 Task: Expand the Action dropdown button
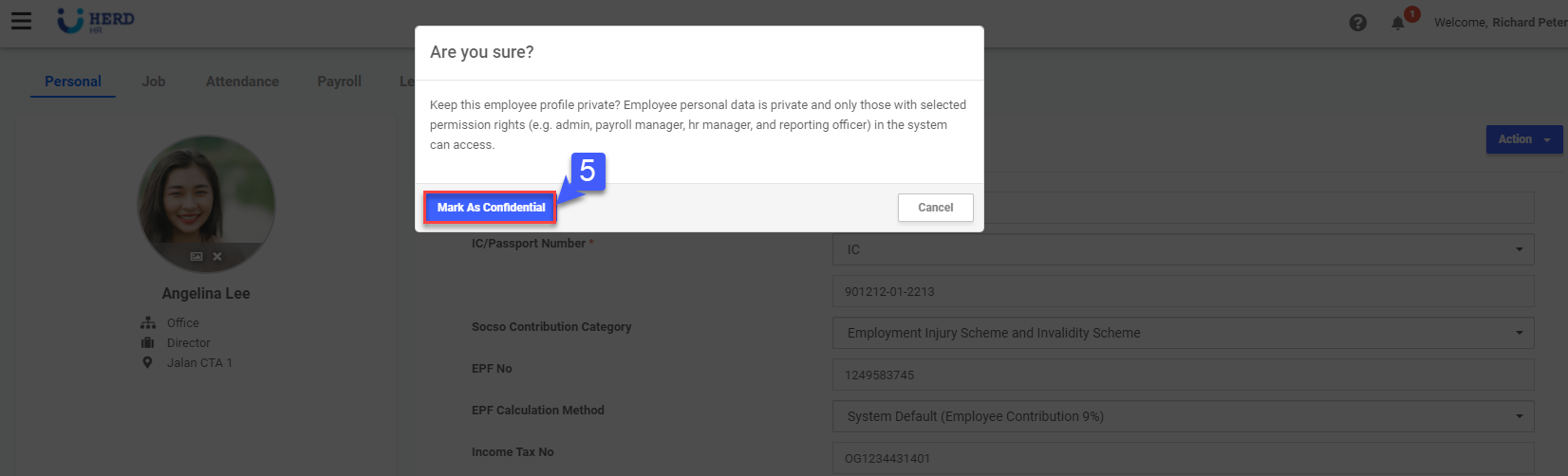1523,139
